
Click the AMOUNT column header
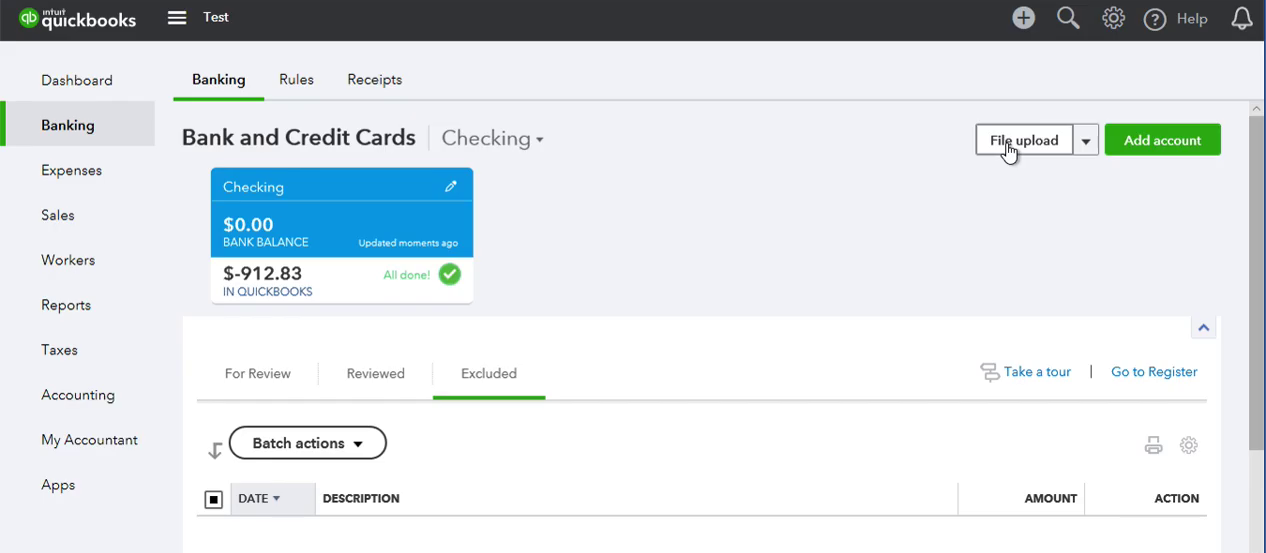[x=1051, y=498]
